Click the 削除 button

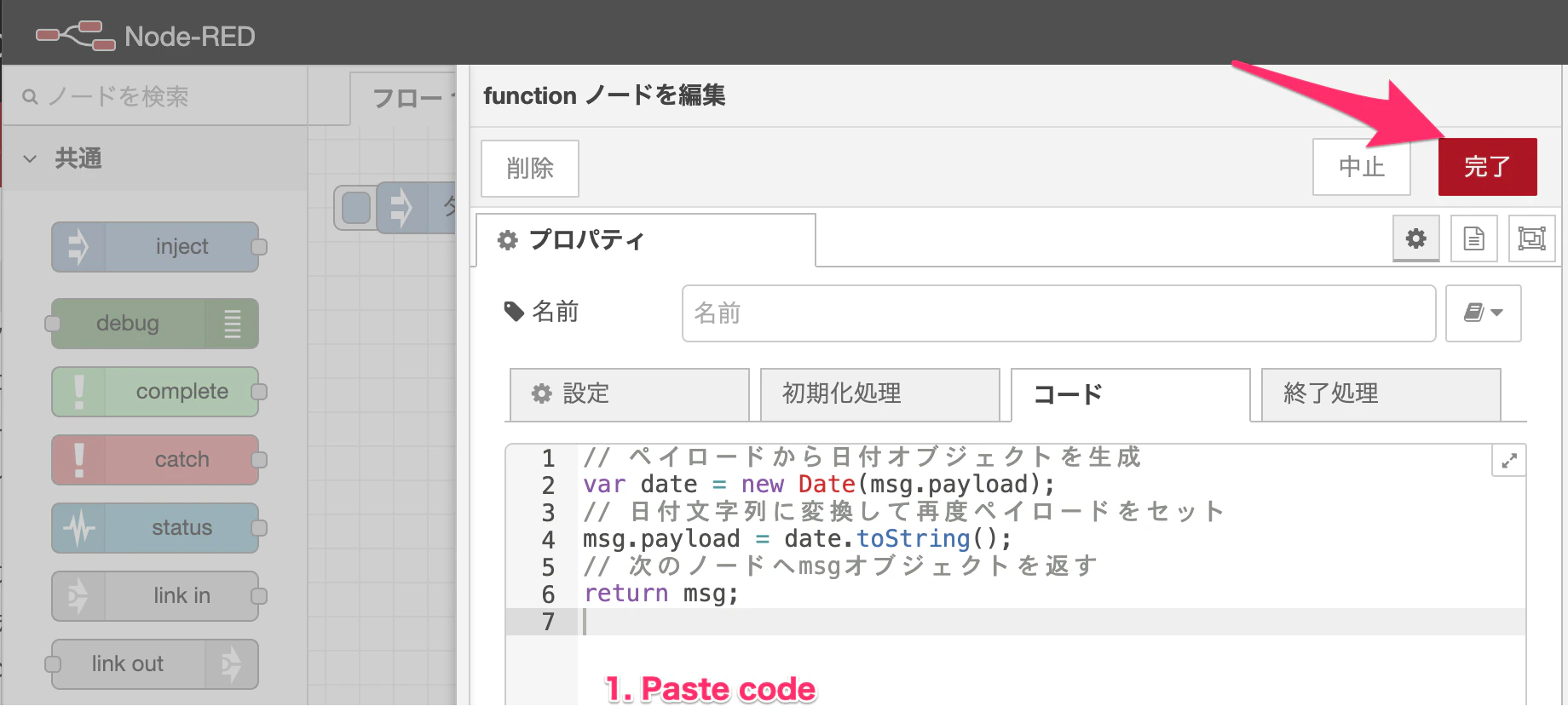pos(529,169)
